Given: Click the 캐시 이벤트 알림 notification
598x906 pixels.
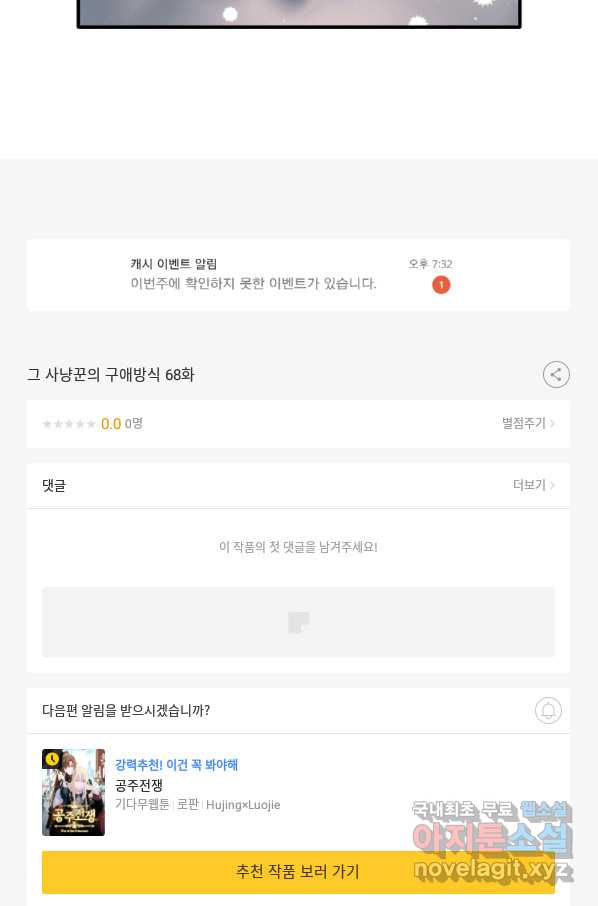Looking at the screenshot, I should (x=298, y=274).
